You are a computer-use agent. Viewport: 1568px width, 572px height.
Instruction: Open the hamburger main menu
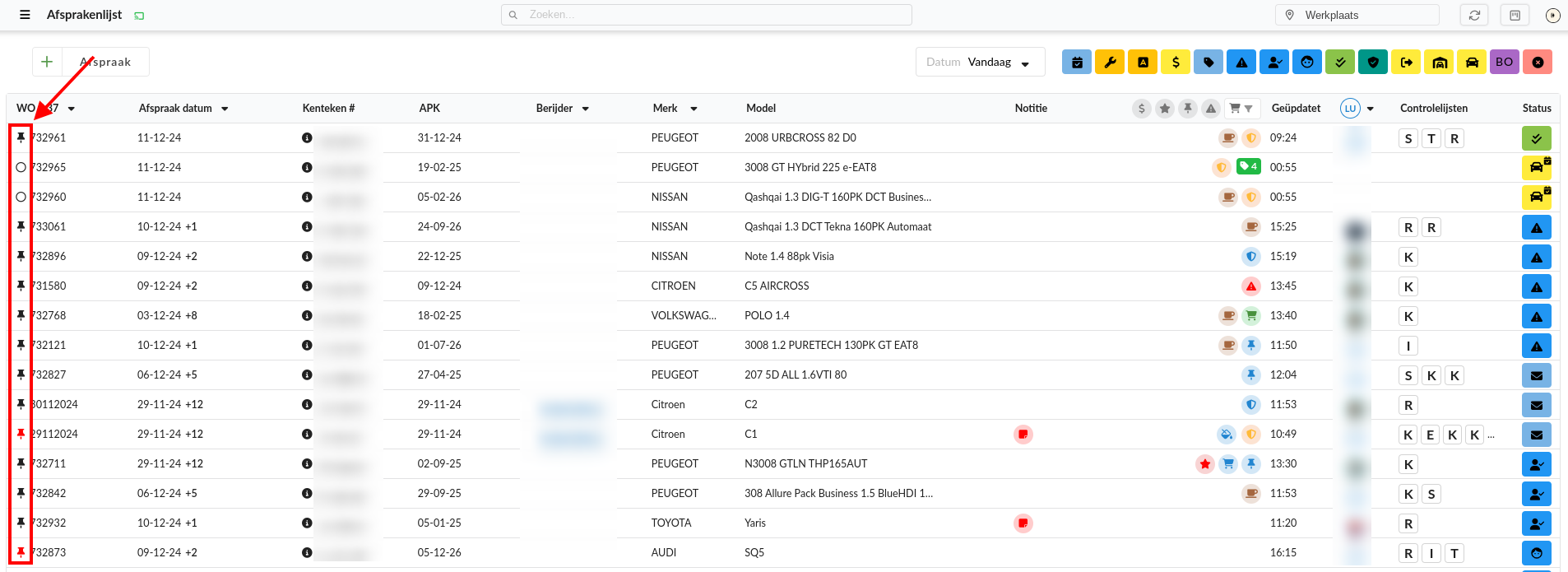point(25,15)
